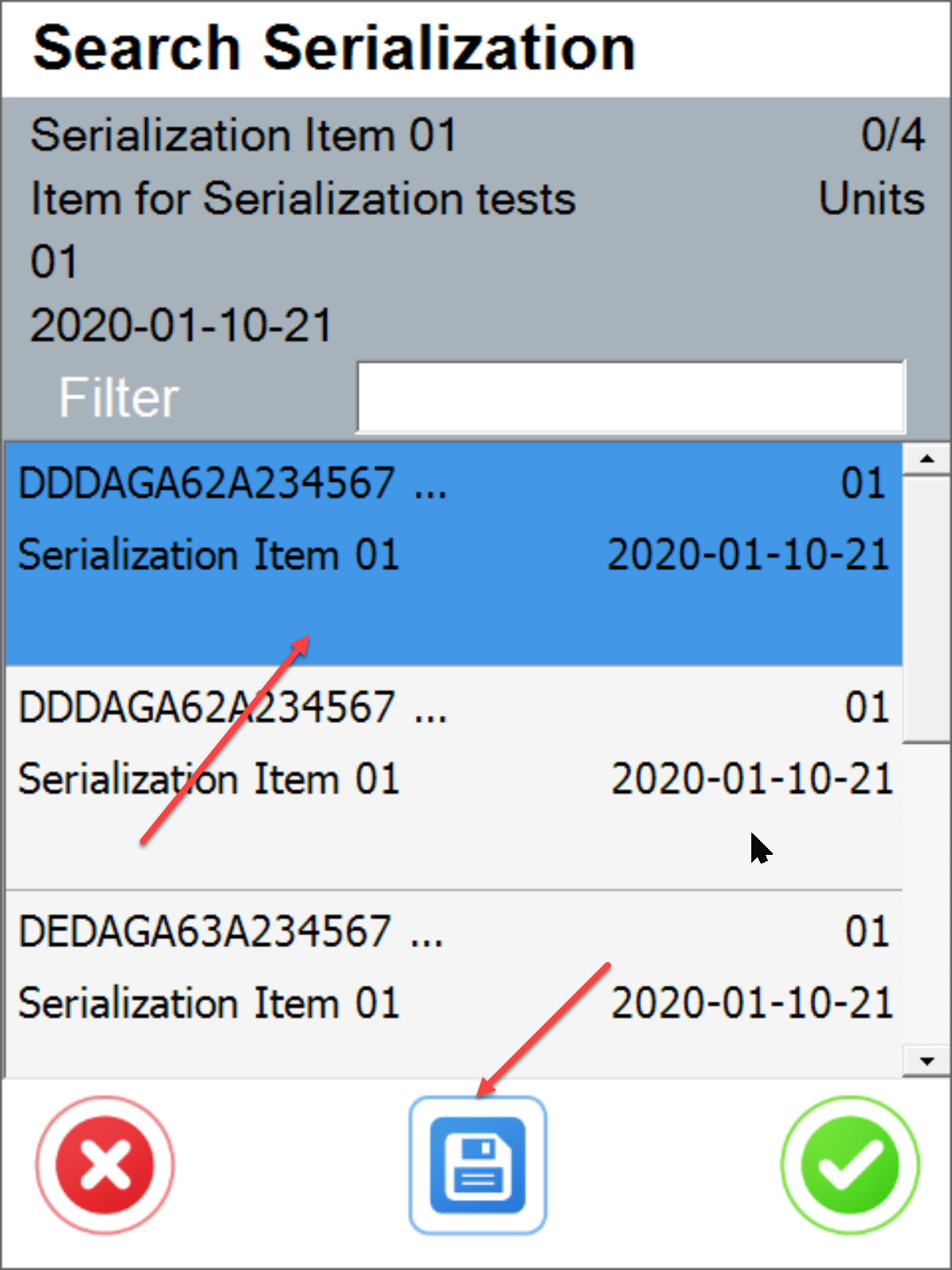
Task: Click the Units label
Action: [x=871, y=198]
